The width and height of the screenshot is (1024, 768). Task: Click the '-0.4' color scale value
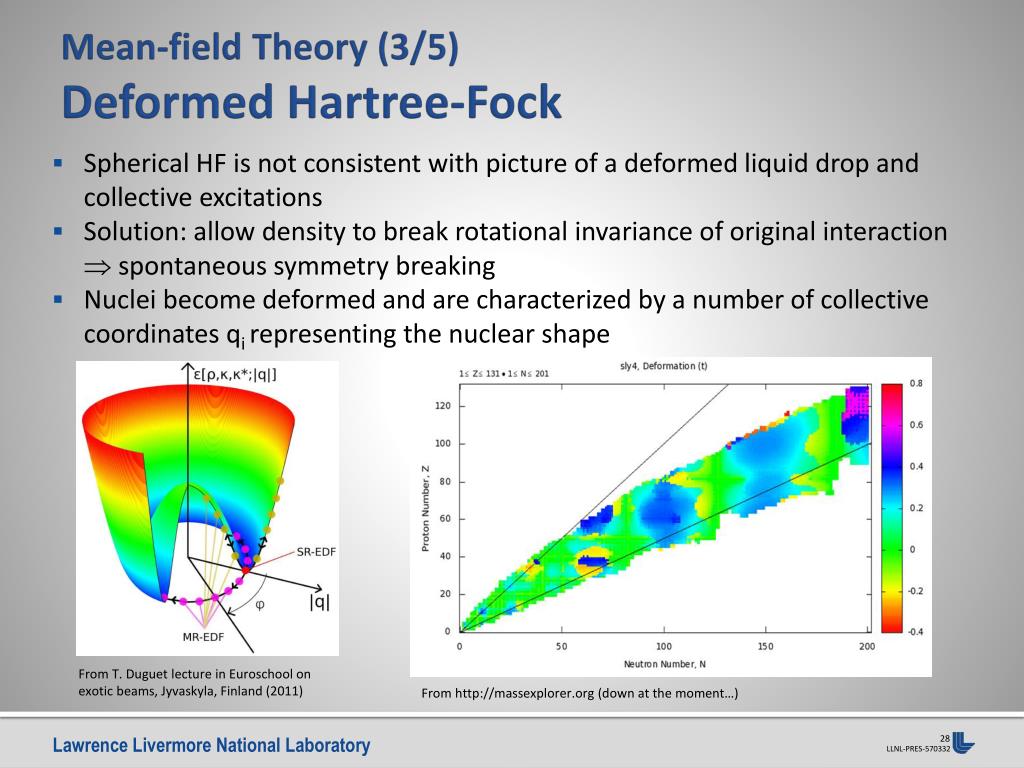(915, 632)
